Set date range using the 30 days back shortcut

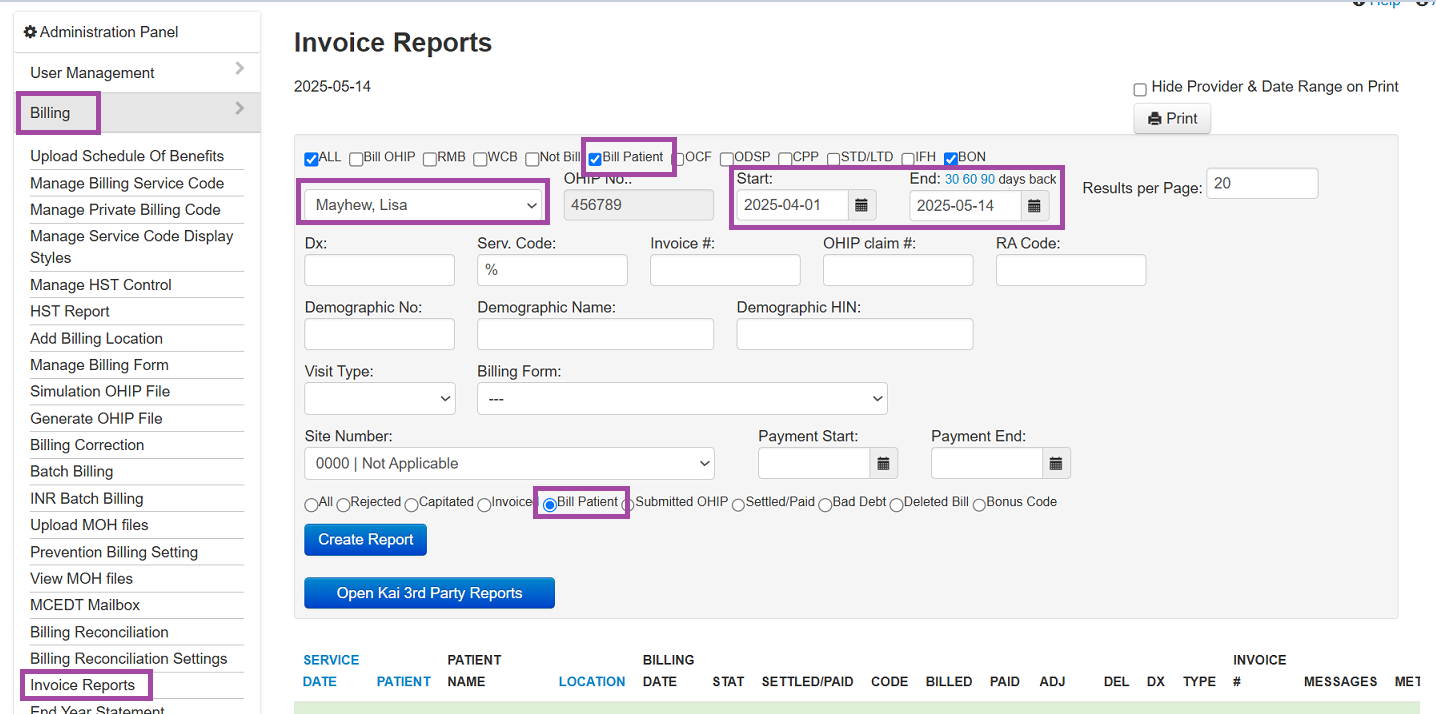pyautogui.click(x=950, y=179)
